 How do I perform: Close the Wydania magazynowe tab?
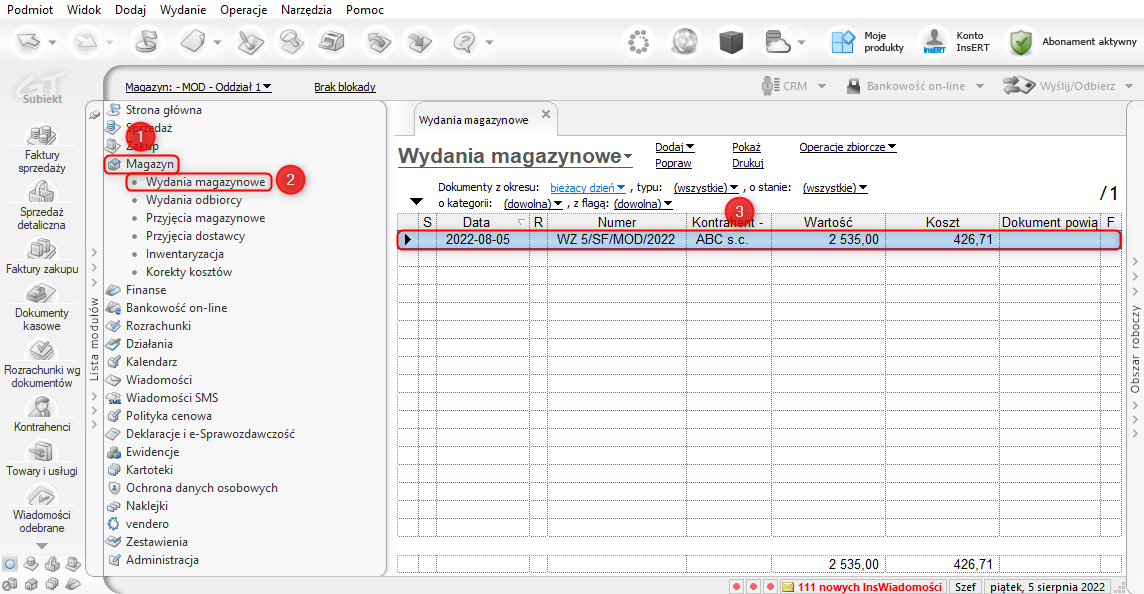(546, 114)
